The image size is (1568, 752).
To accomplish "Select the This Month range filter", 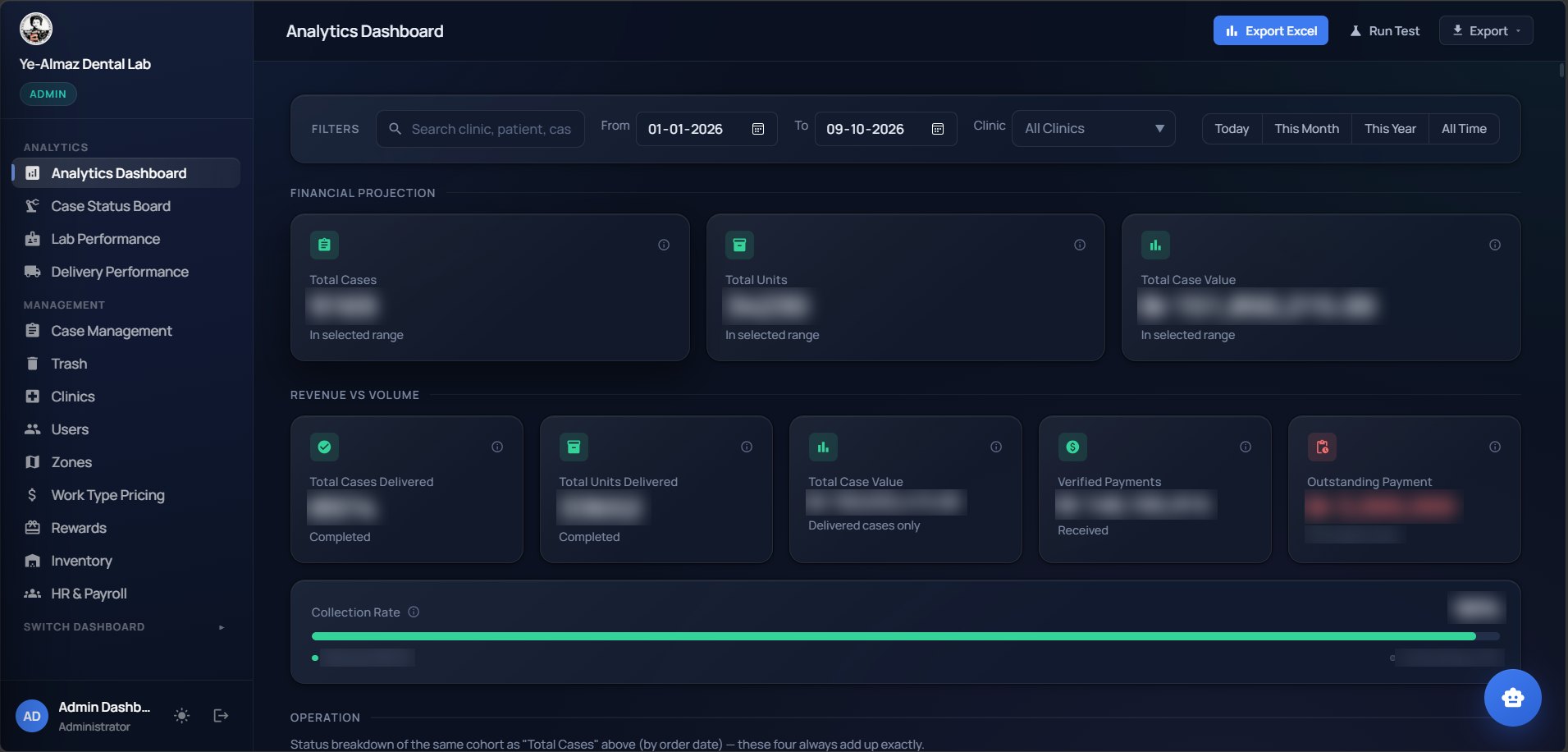I will click(x=1307, y=129).
